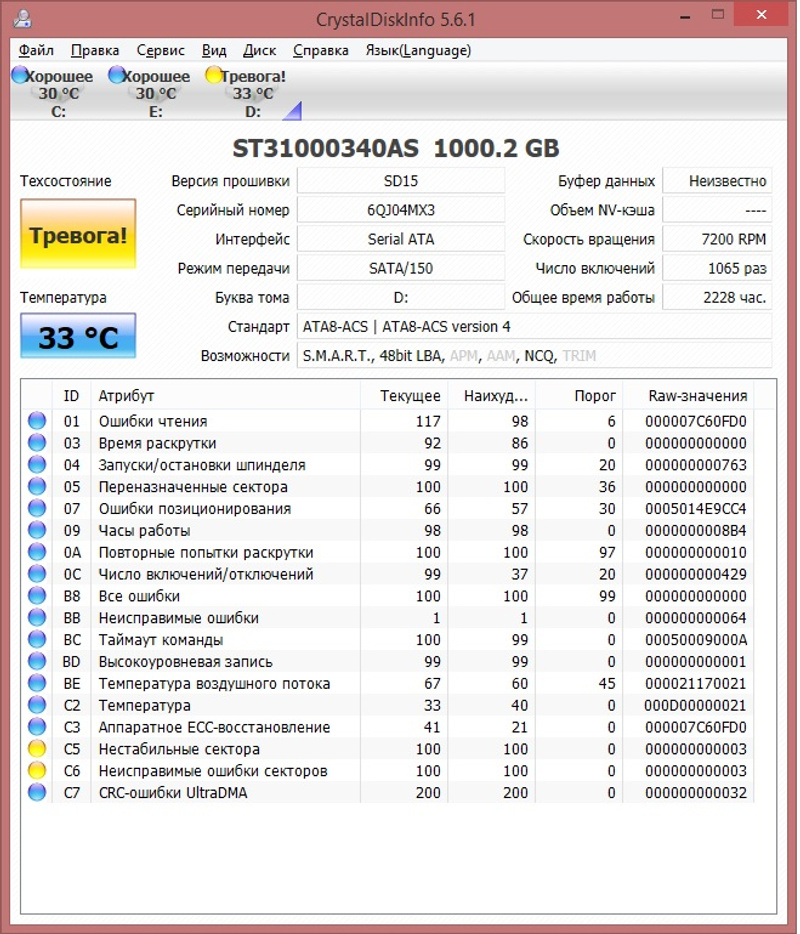Image resolution: width=800 pixels, height=934 pixels.
Task: Click the yellow Тревога! health status button
Action: (78, 234)
